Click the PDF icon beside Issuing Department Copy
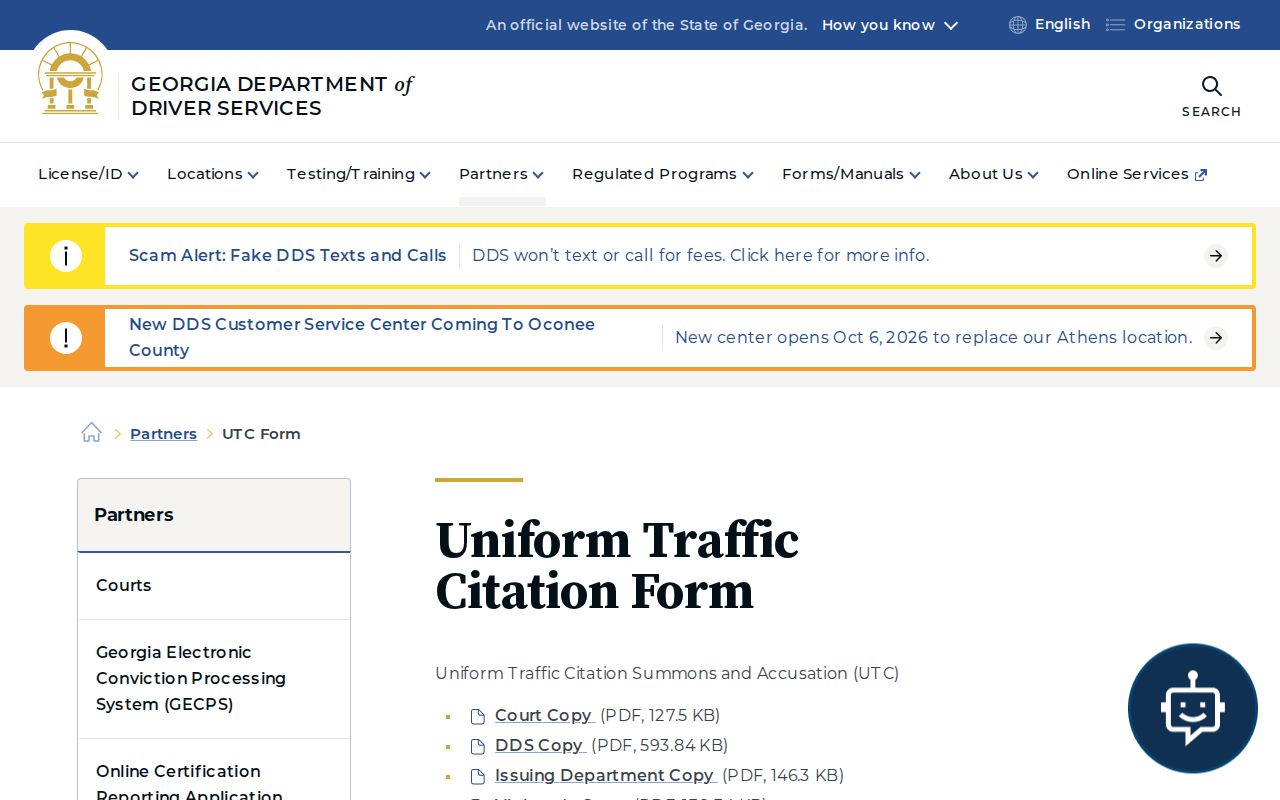 pos(478,776)
